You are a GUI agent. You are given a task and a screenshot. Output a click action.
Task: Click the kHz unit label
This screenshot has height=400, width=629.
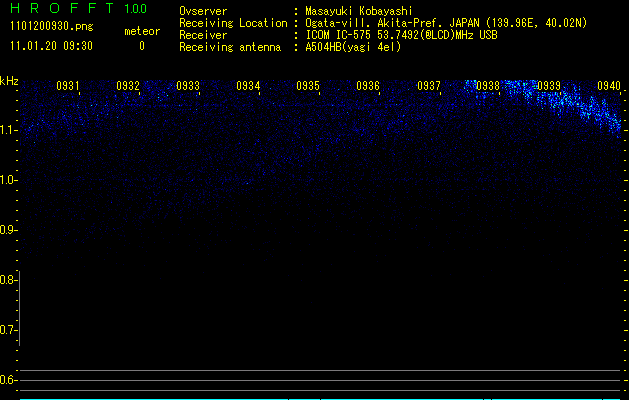(9, 81)
